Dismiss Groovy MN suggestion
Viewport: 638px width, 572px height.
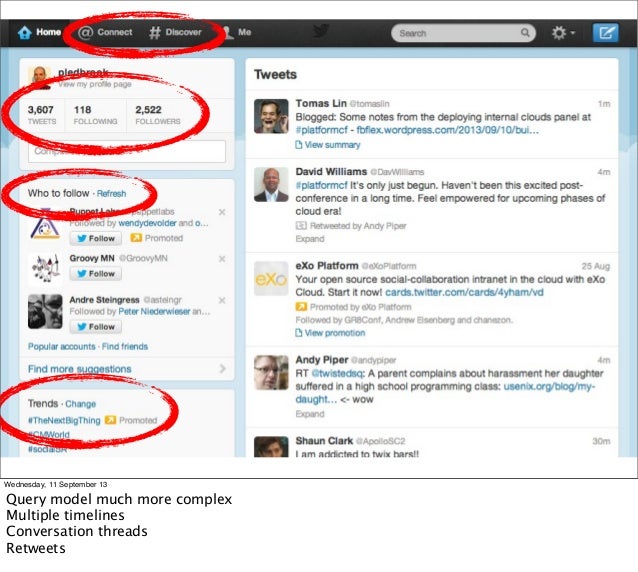point(222,259)
